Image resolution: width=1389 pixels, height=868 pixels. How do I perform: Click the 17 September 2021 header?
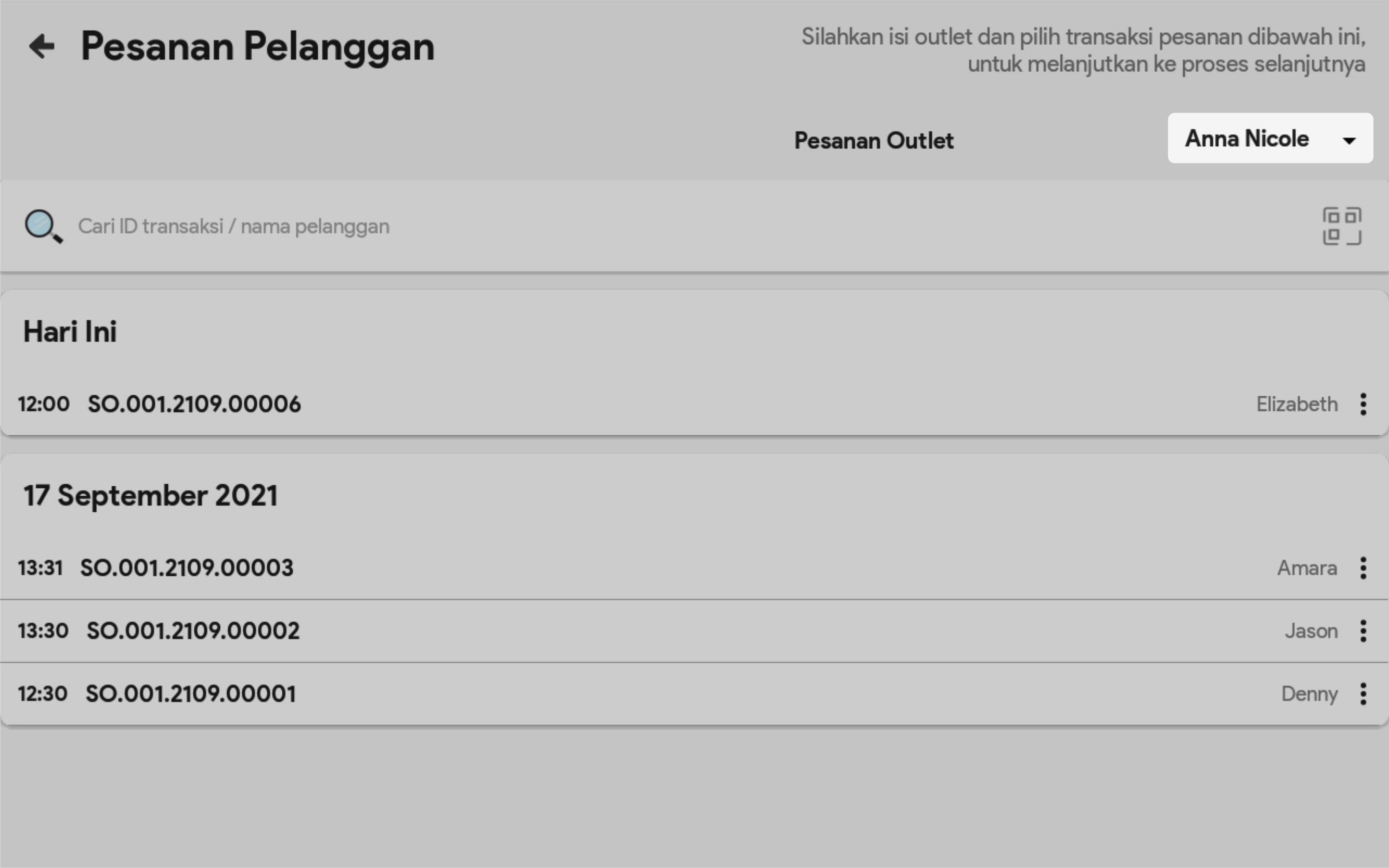151,495
